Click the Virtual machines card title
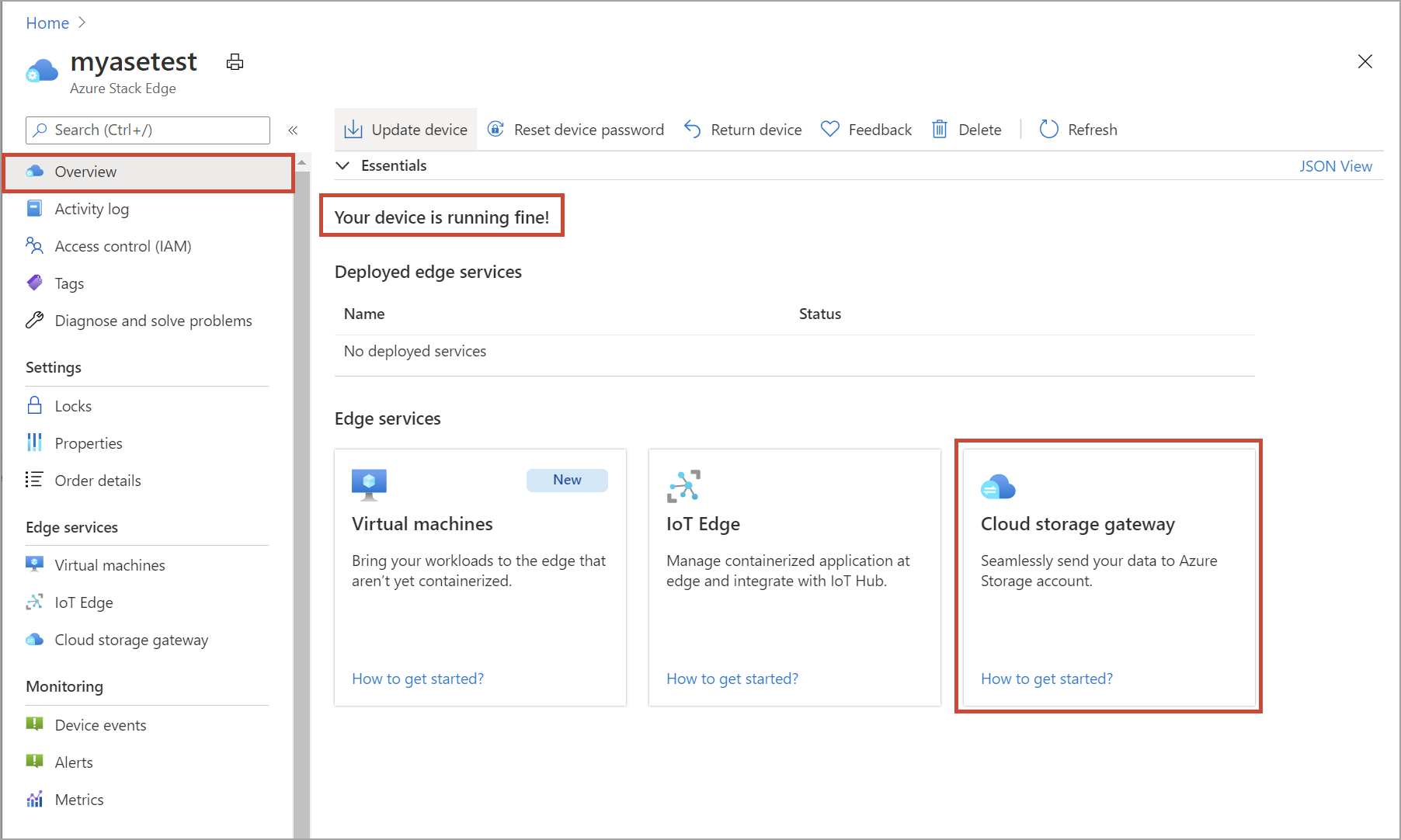This screenshot has width=1401, height=840. 422,524
